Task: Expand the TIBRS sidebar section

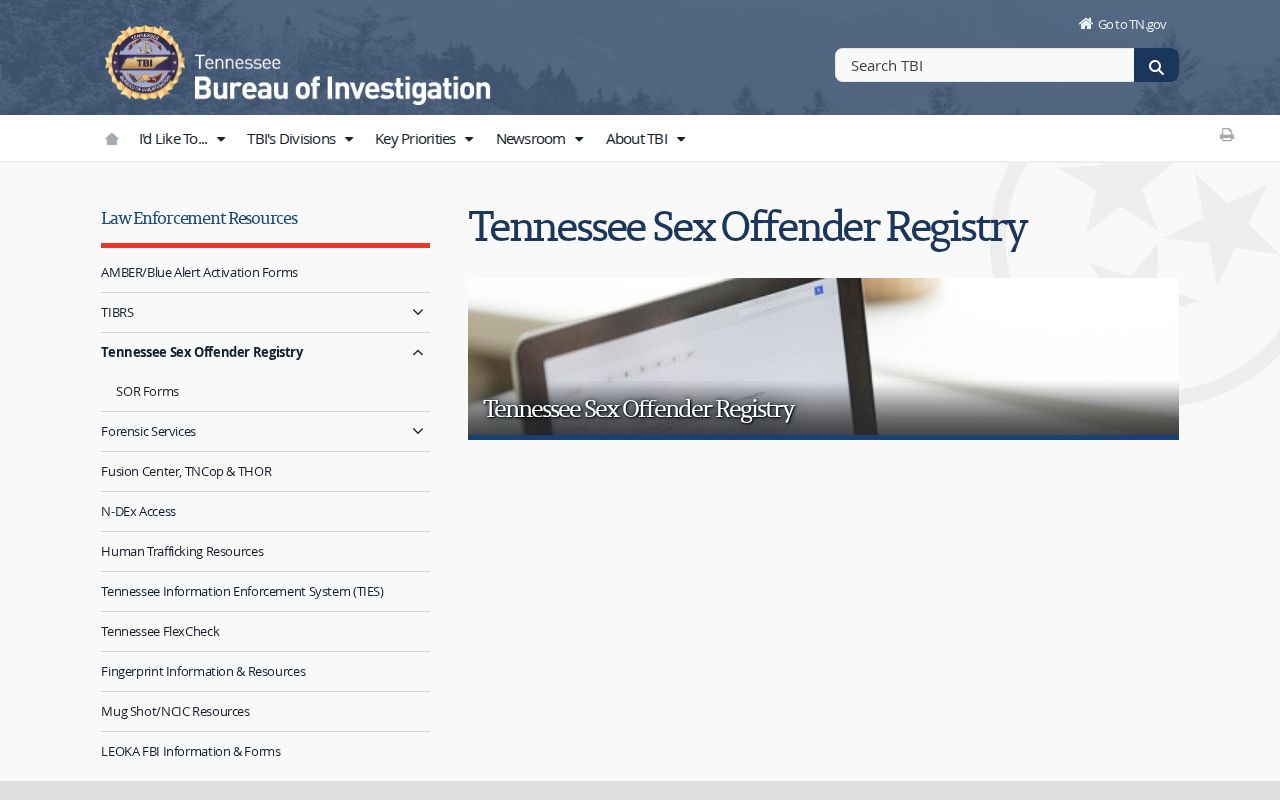Action: pos(418,313)
